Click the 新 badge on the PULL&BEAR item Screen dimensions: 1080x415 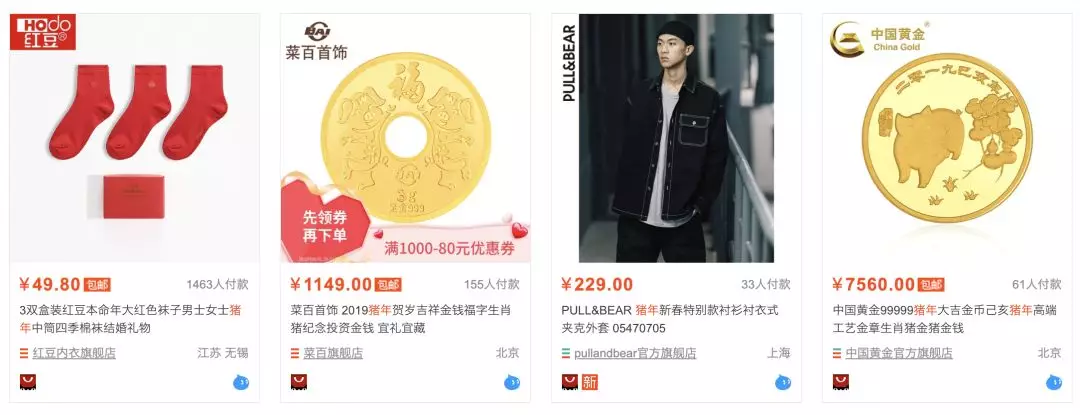tap(590, 383)
